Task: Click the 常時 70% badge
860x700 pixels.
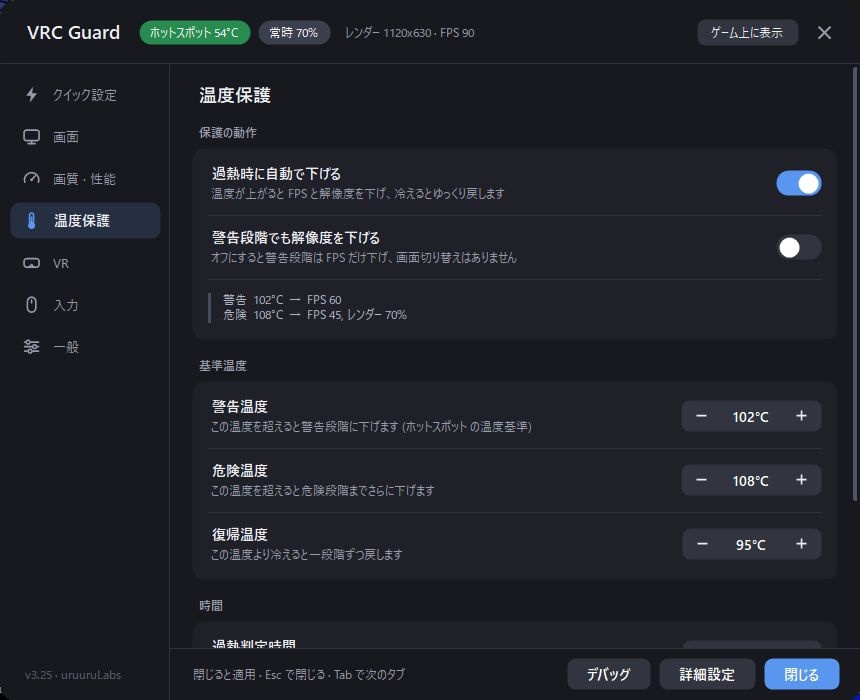Action: [x=294, y=33]
